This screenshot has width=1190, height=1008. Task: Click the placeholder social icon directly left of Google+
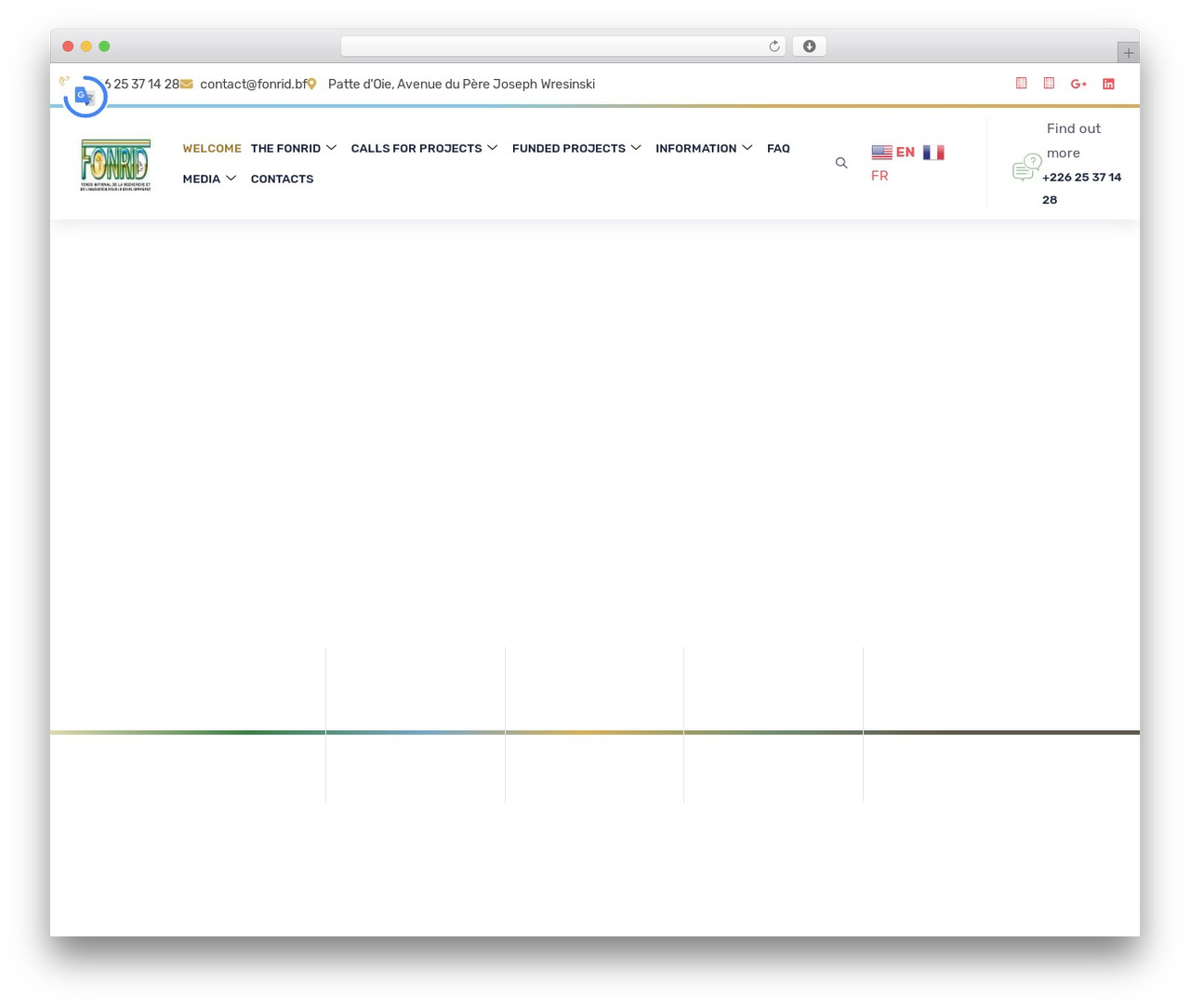(1049, 84)
